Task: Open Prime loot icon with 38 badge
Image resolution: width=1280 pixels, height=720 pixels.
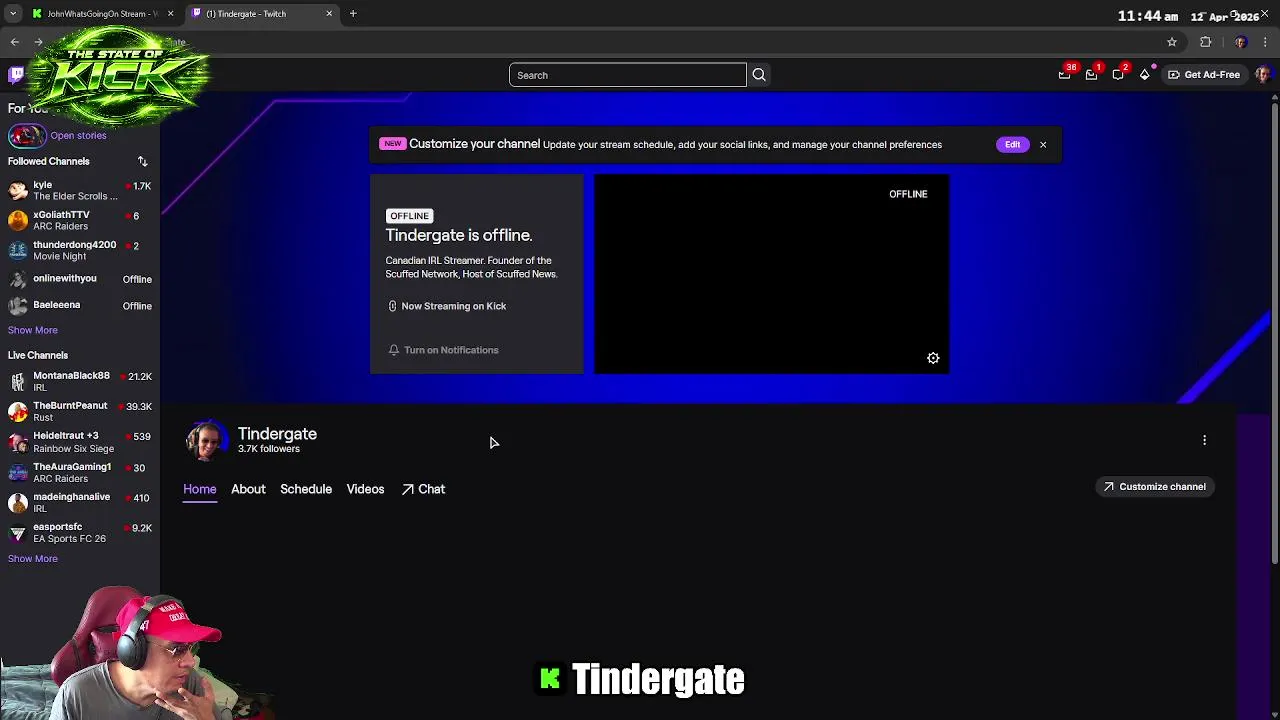Action: pos(1065,74)
